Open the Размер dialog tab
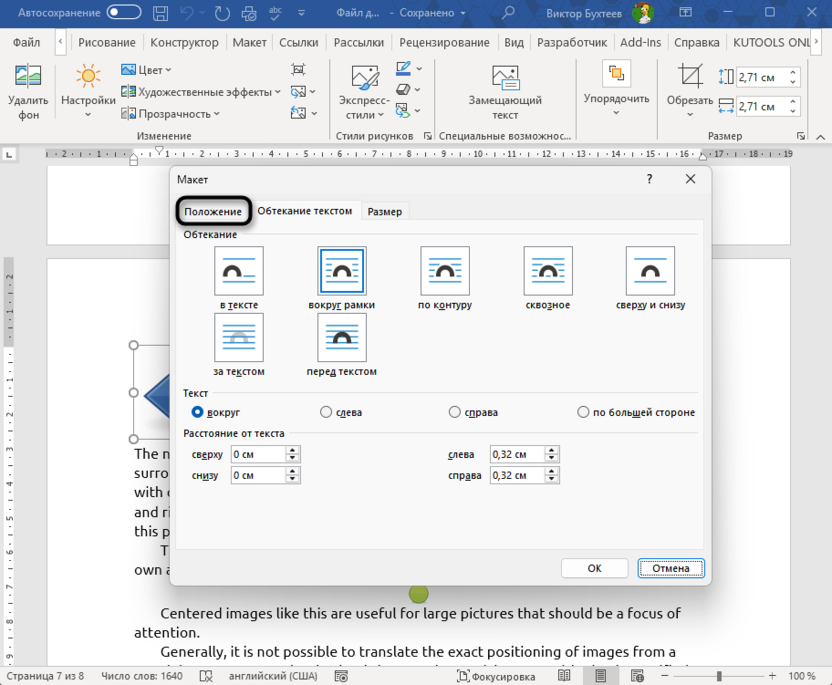The height and width of the screenshot is (685, 832). pyautogui.click(x=385, y=212)
